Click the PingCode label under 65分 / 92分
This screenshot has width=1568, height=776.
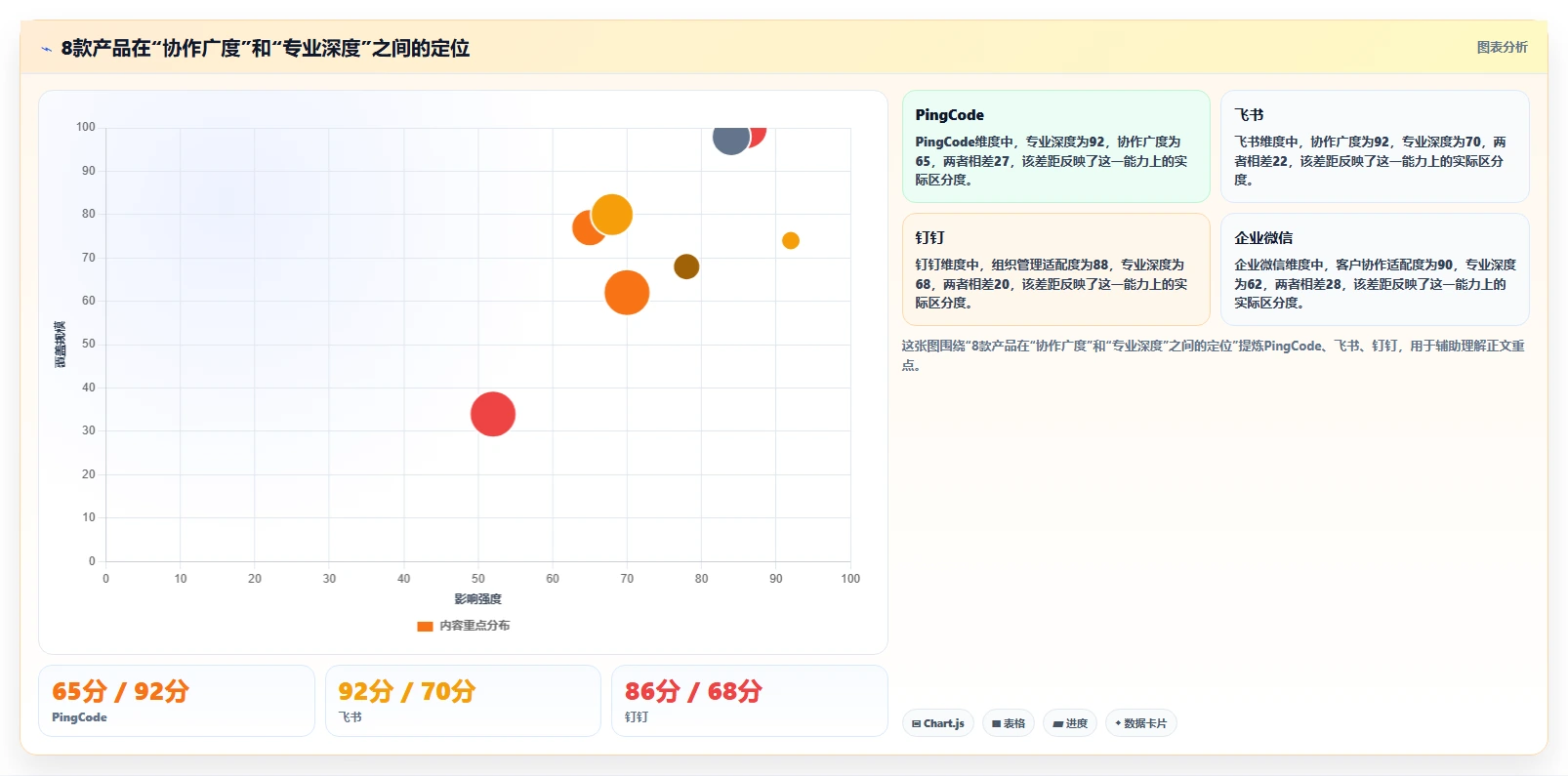click(x=79, y=717)
